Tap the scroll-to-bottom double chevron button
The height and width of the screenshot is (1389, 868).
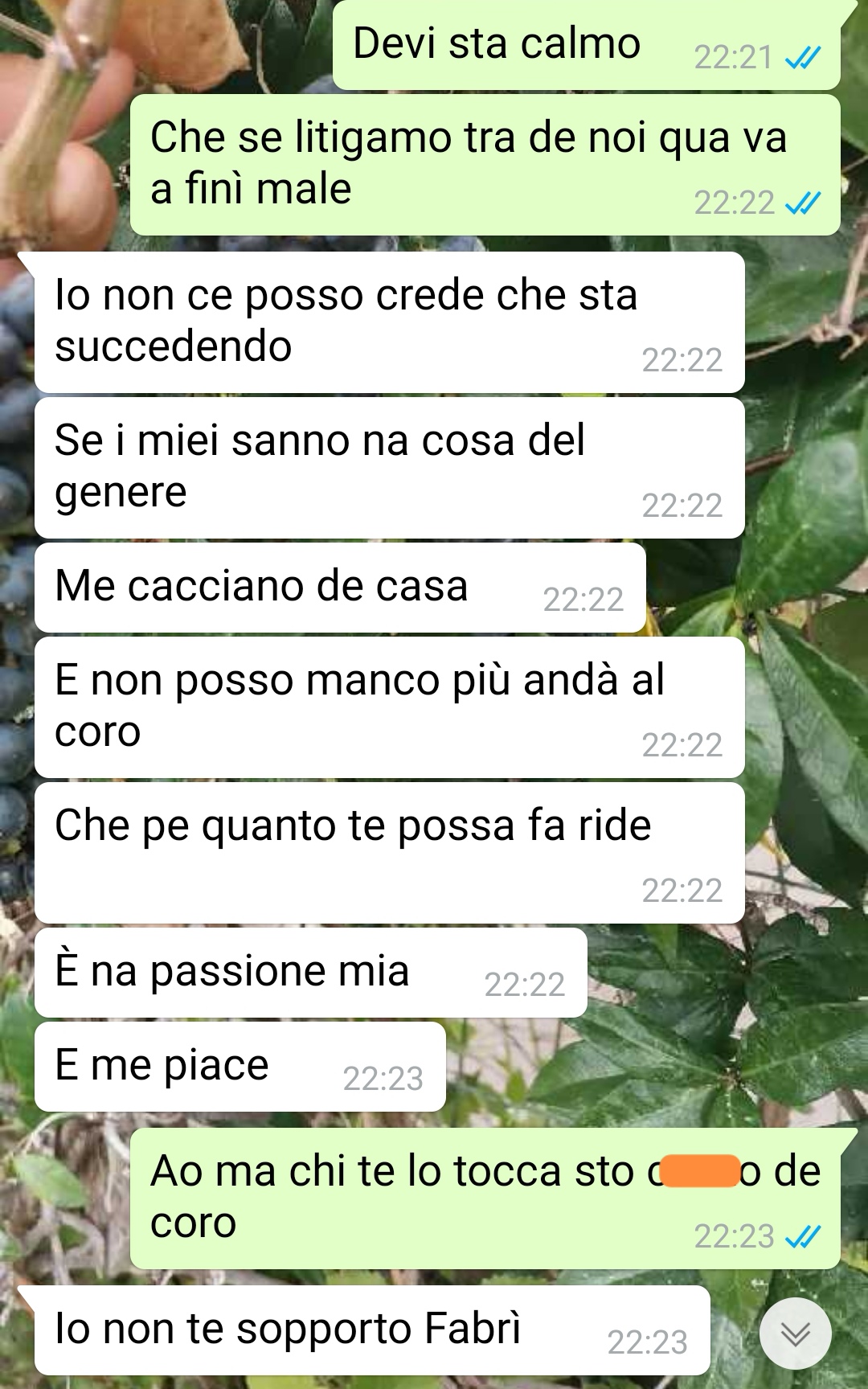(x=796, y=1334)
